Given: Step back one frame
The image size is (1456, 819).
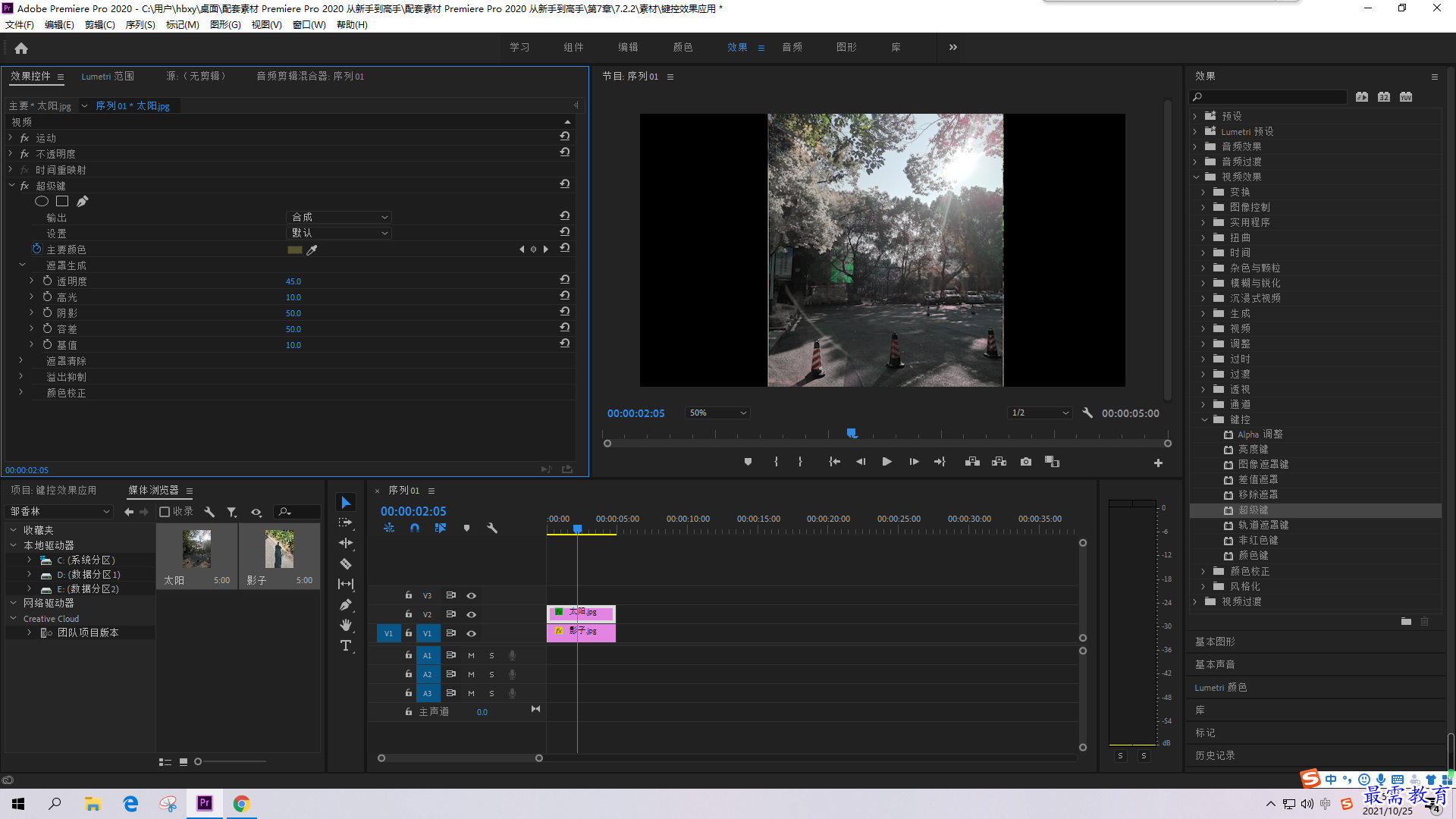Looking at the screenshot, I should [861, 462].
